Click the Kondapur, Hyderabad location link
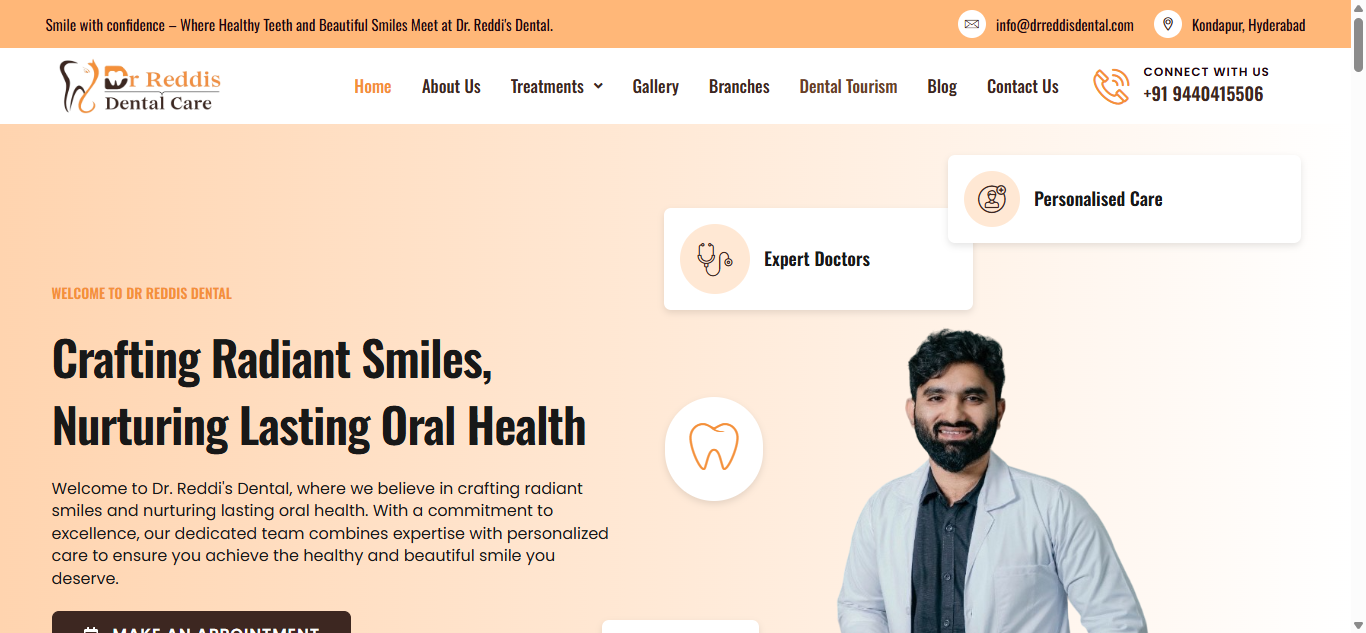Viewport: 1366px width, 633px height. click(1248, 25)
